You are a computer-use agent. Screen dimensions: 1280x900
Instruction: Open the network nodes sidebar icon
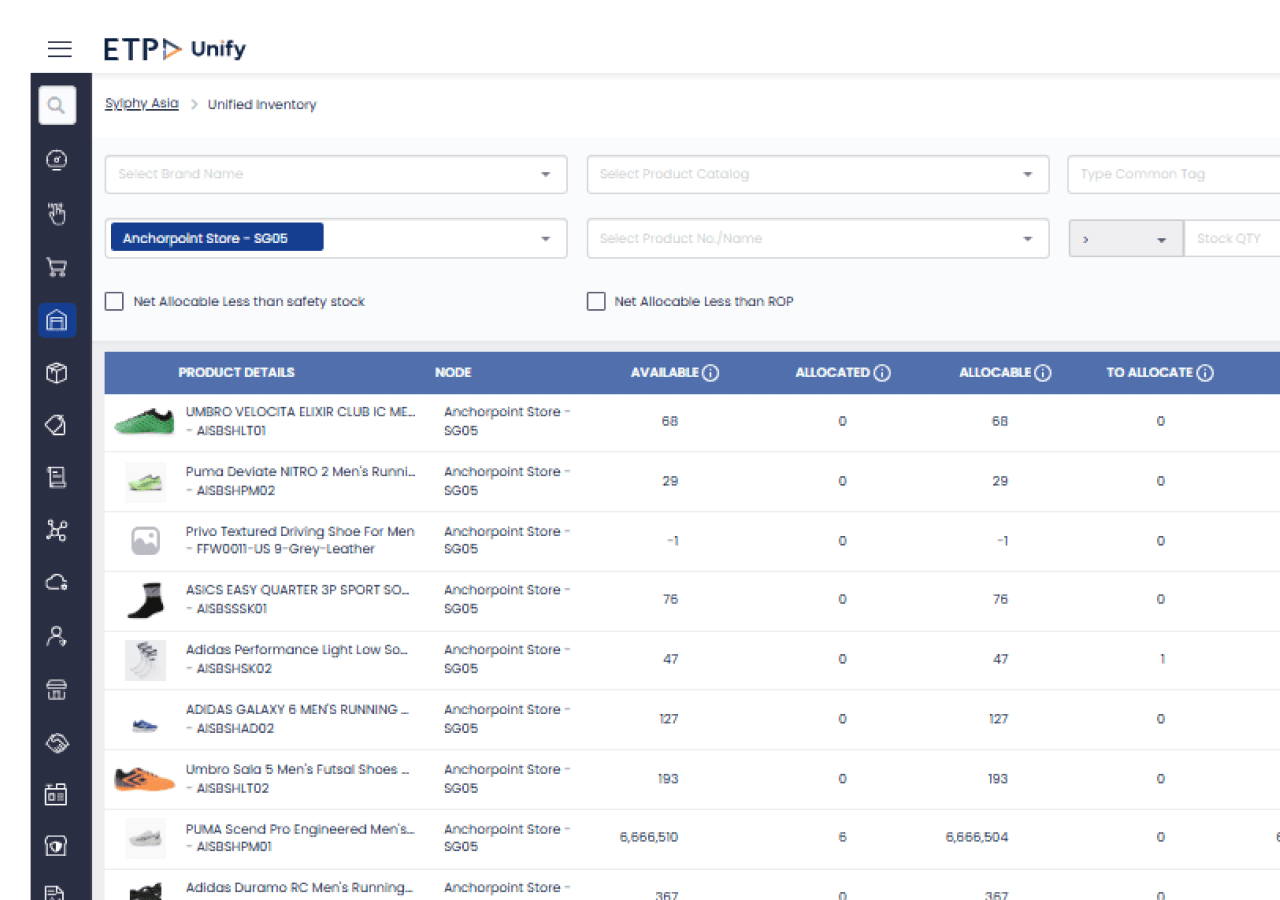(57, 531)
